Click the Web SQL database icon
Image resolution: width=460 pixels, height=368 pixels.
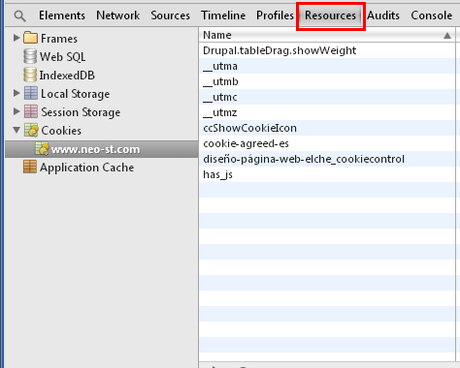tap(30, 56)
